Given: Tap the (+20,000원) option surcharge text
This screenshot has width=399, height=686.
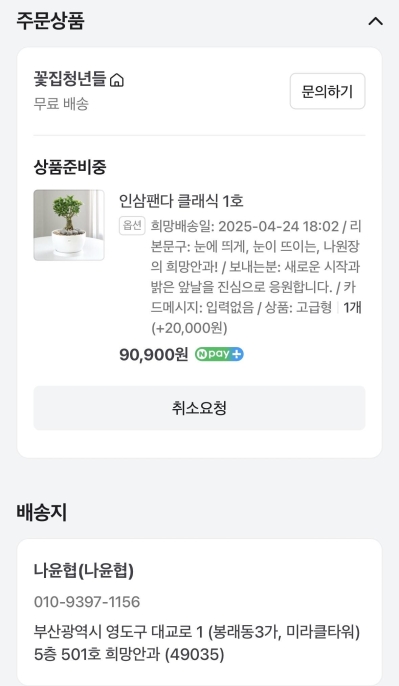Looking at the screenshot, I should pos(189,328).
